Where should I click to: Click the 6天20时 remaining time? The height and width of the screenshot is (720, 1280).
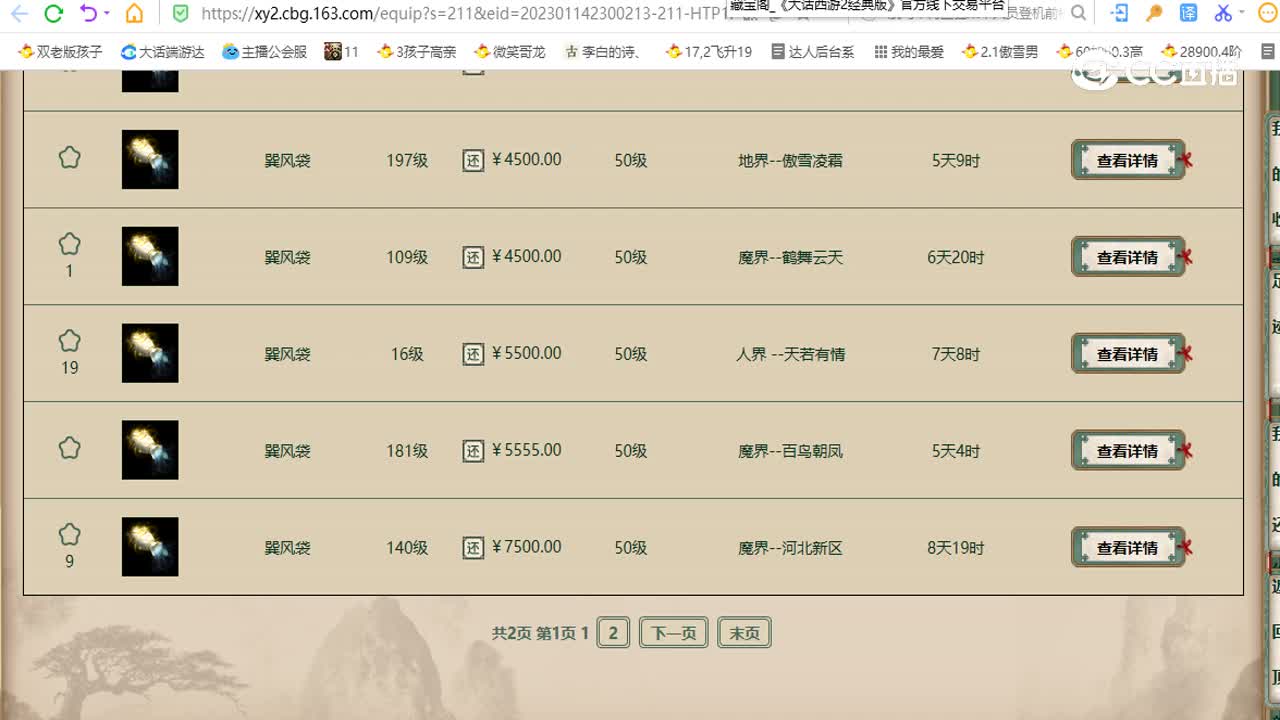point(956,257)
